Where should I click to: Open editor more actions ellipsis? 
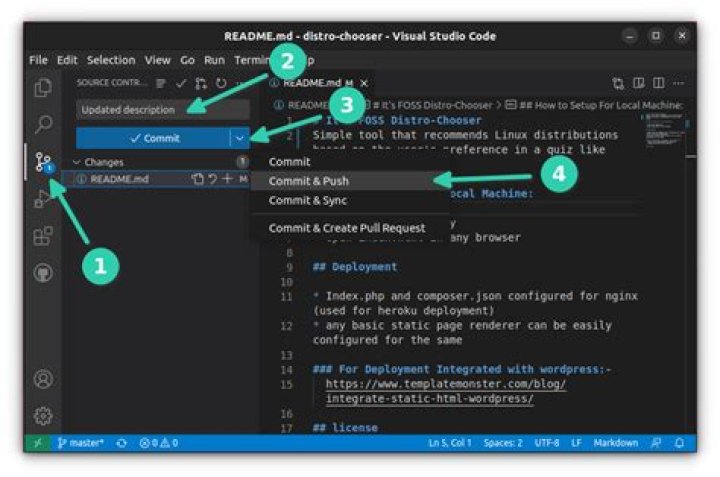pos(678,83)
